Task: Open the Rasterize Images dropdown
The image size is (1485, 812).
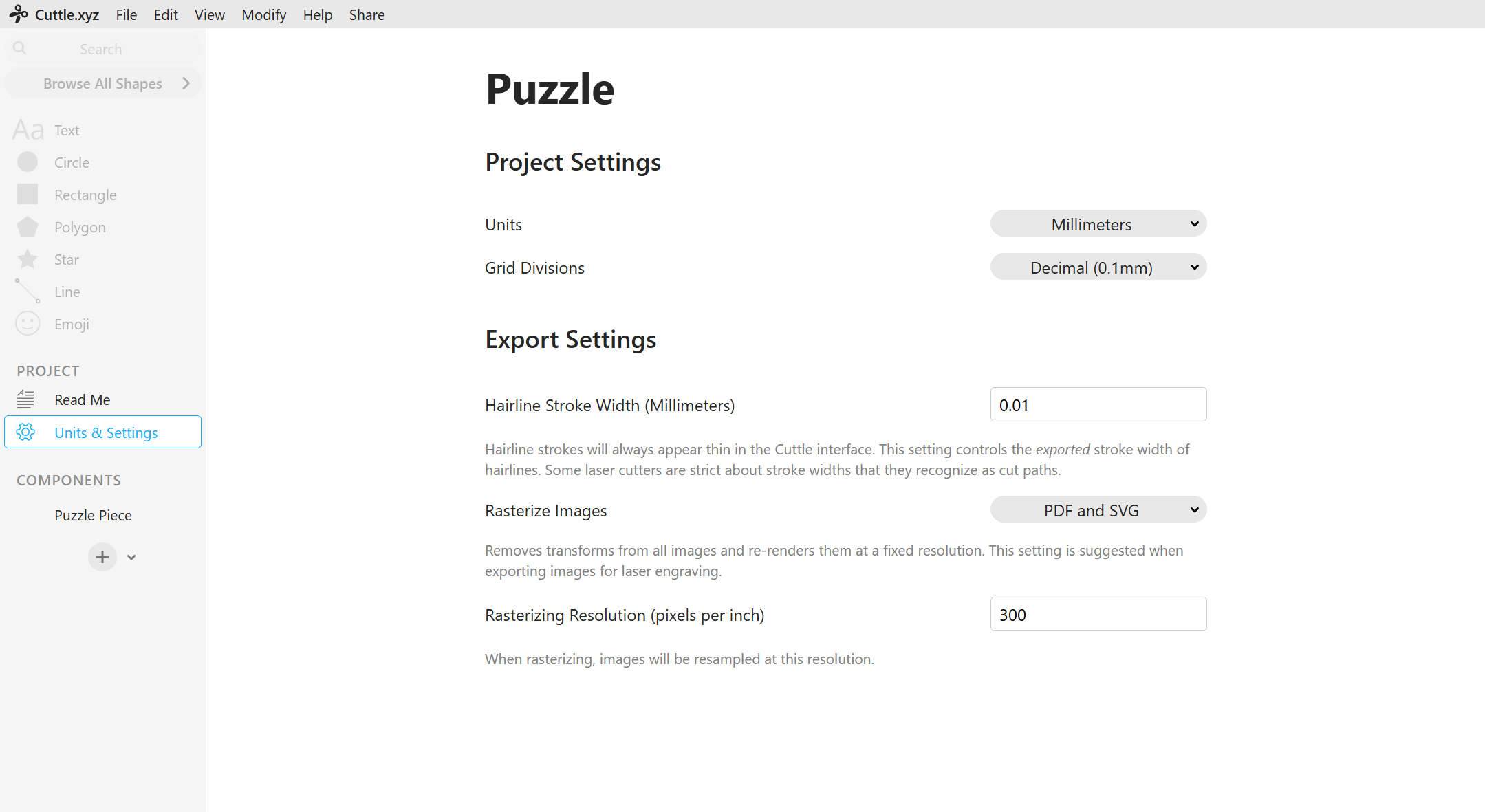Action: 1098,510
